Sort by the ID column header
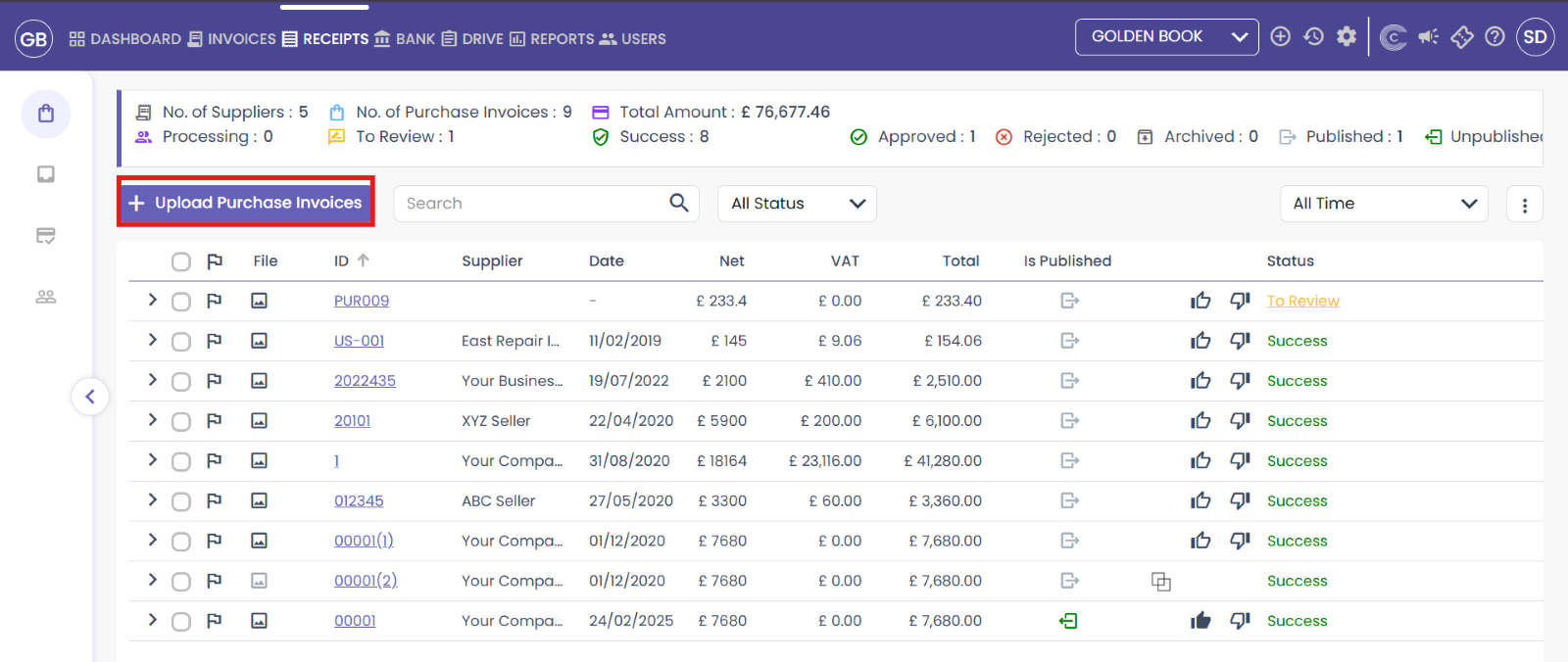This screenshot has height=662, width=1568. point(351,261)
